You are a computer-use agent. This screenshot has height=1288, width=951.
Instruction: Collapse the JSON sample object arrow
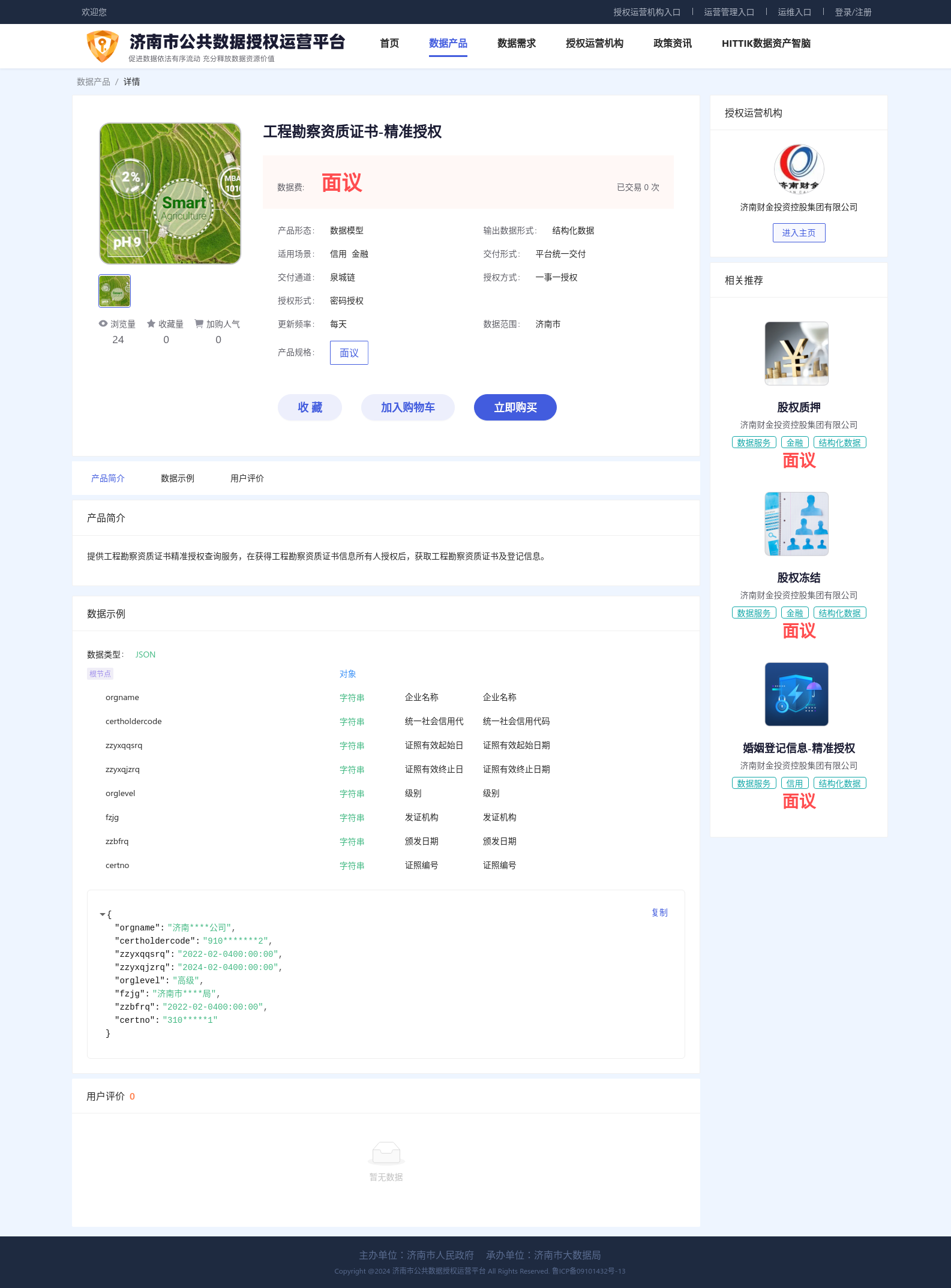[102, 914]
